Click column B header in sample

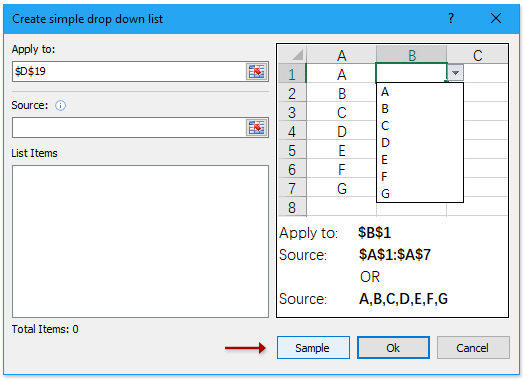411,55
